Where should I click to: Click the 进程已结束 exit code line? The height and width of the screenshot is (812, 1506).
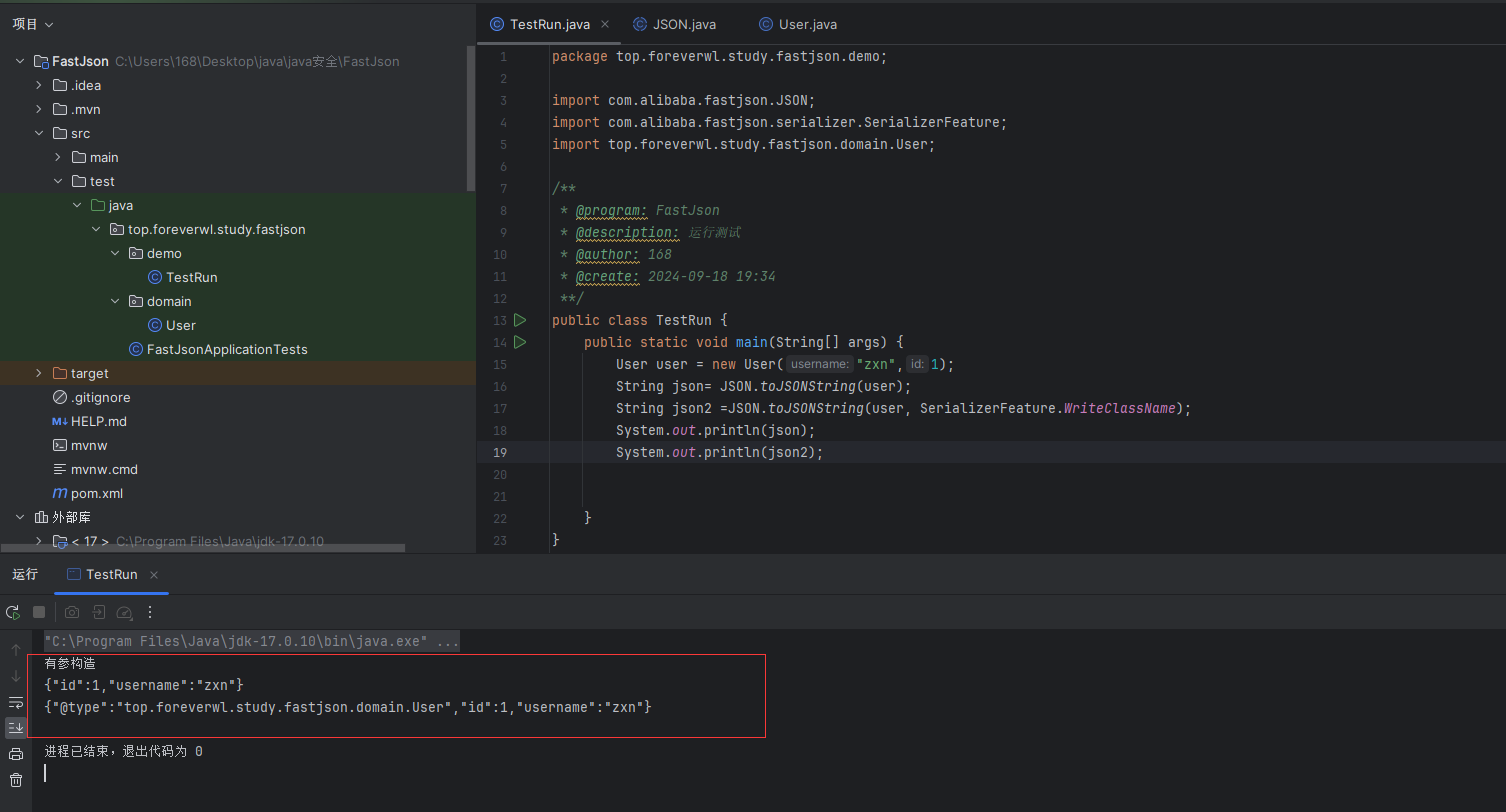click(x=123, y=751)
